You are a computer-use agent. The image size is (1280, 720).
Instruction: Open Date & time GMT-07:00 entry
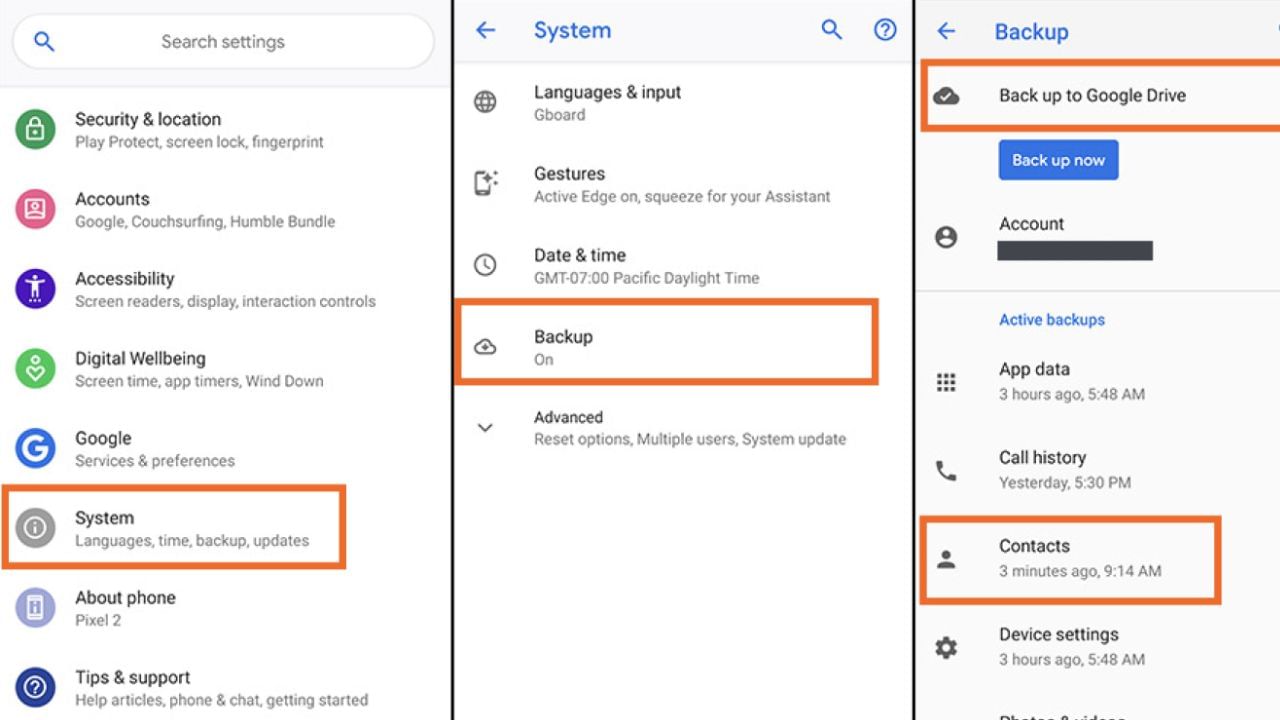(x=683, y=265)
